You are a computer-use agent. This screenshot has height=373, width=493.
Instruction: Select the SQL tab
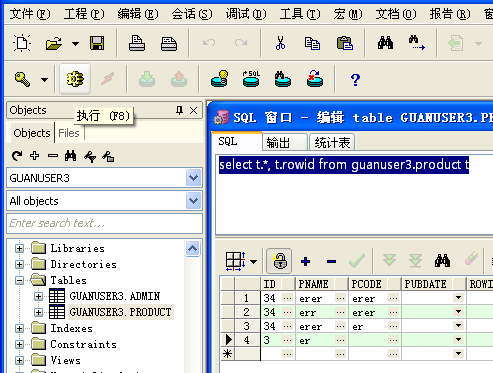237,141
